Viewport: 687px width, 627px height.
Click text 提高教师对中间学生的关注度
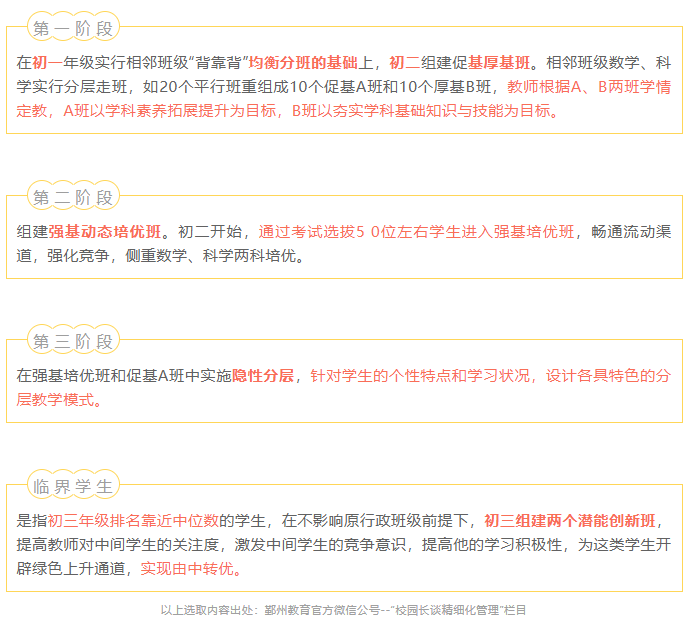pyautogui.click(x=117, y=544)
